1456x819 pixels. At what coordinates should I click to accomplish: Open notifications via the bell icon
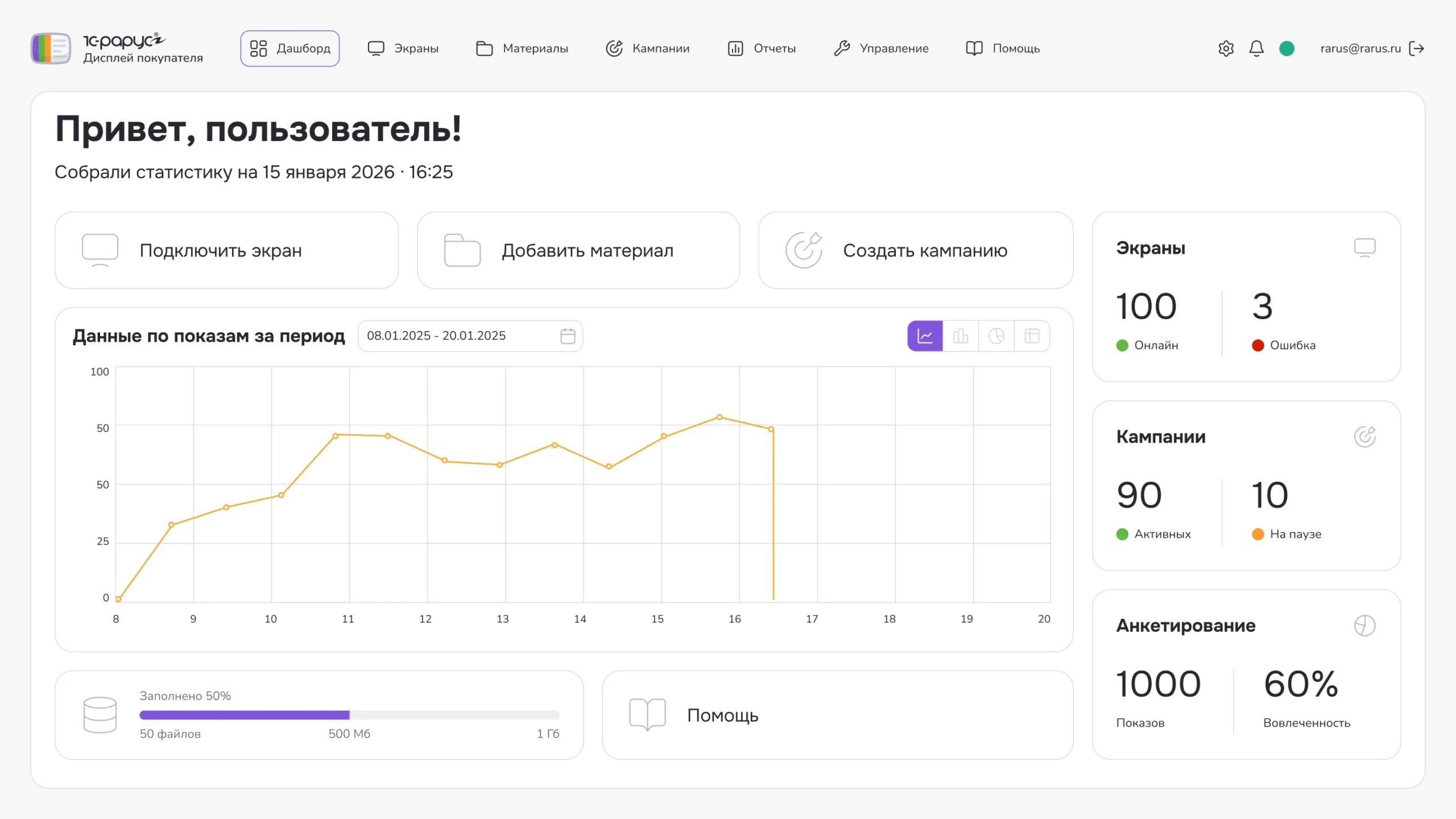(x=1256, y=48)
